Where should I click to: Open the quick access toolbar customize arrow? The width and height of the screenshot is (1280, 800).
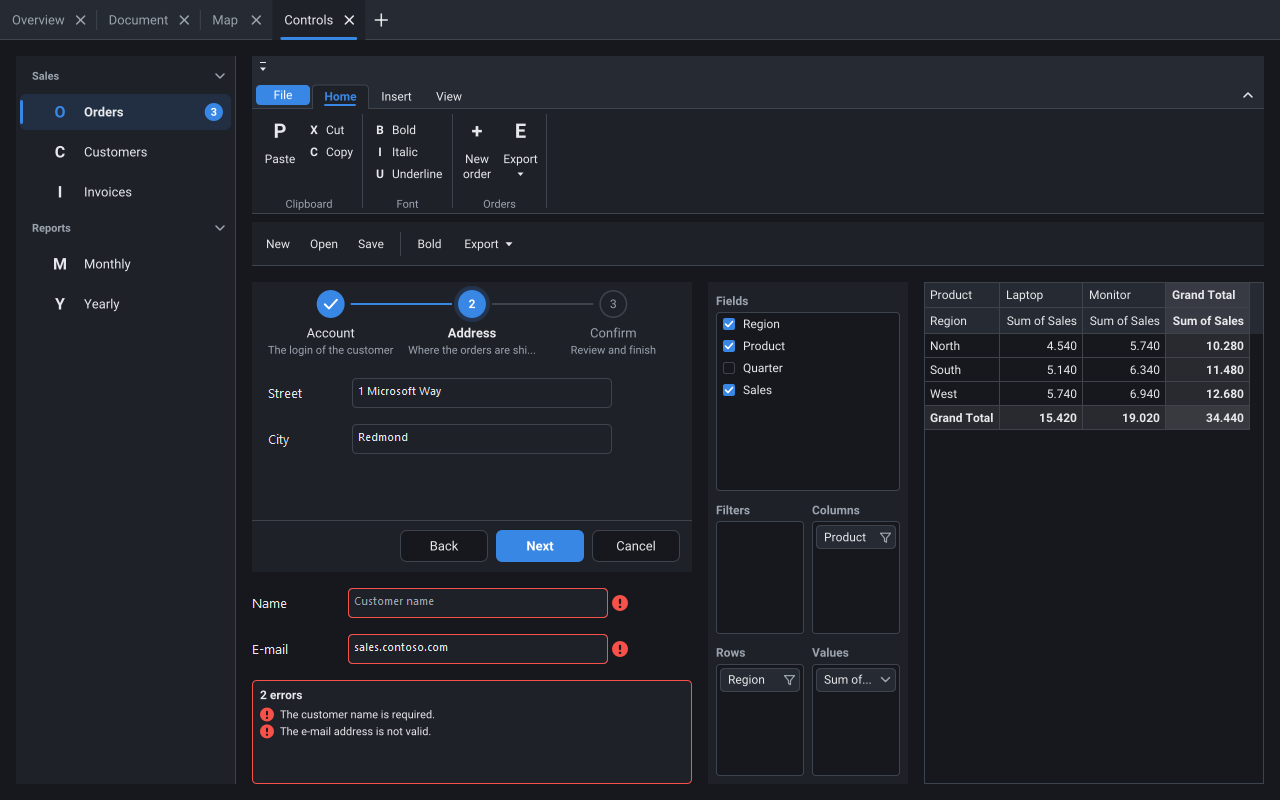[x=263, y=67]
